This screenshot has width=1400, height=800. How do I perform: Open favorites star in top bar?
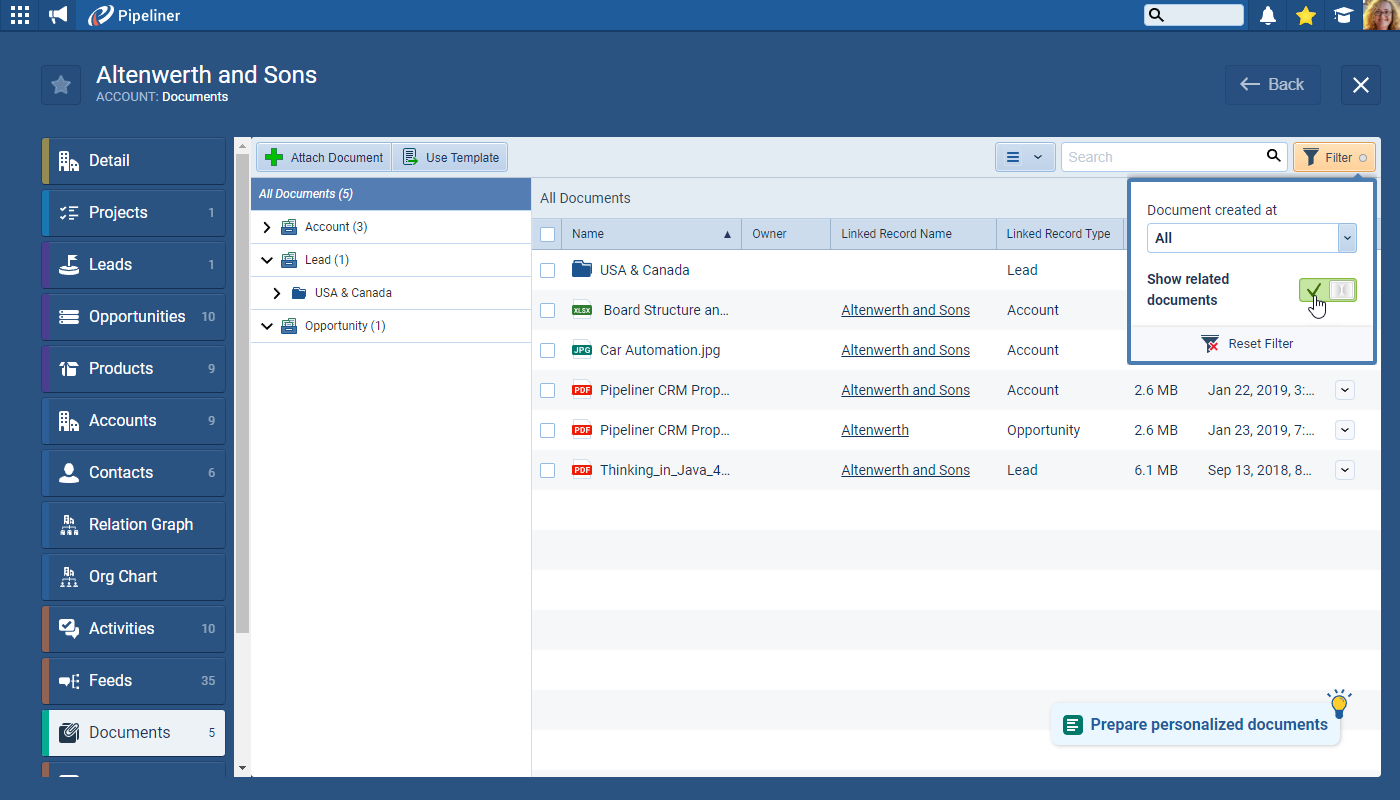(1305, 15)
